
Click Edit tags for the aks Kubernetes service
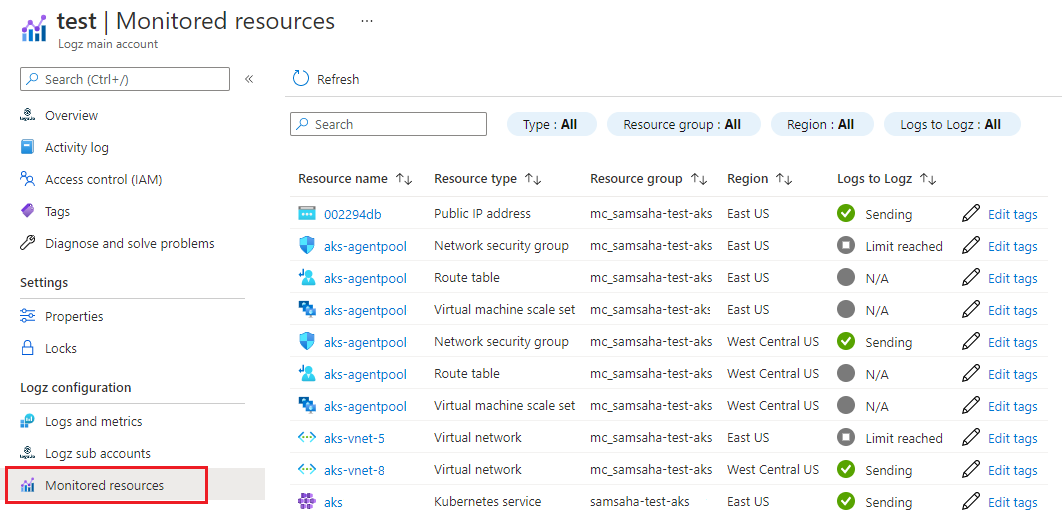pyautogui.click(x=1013, y=502)
